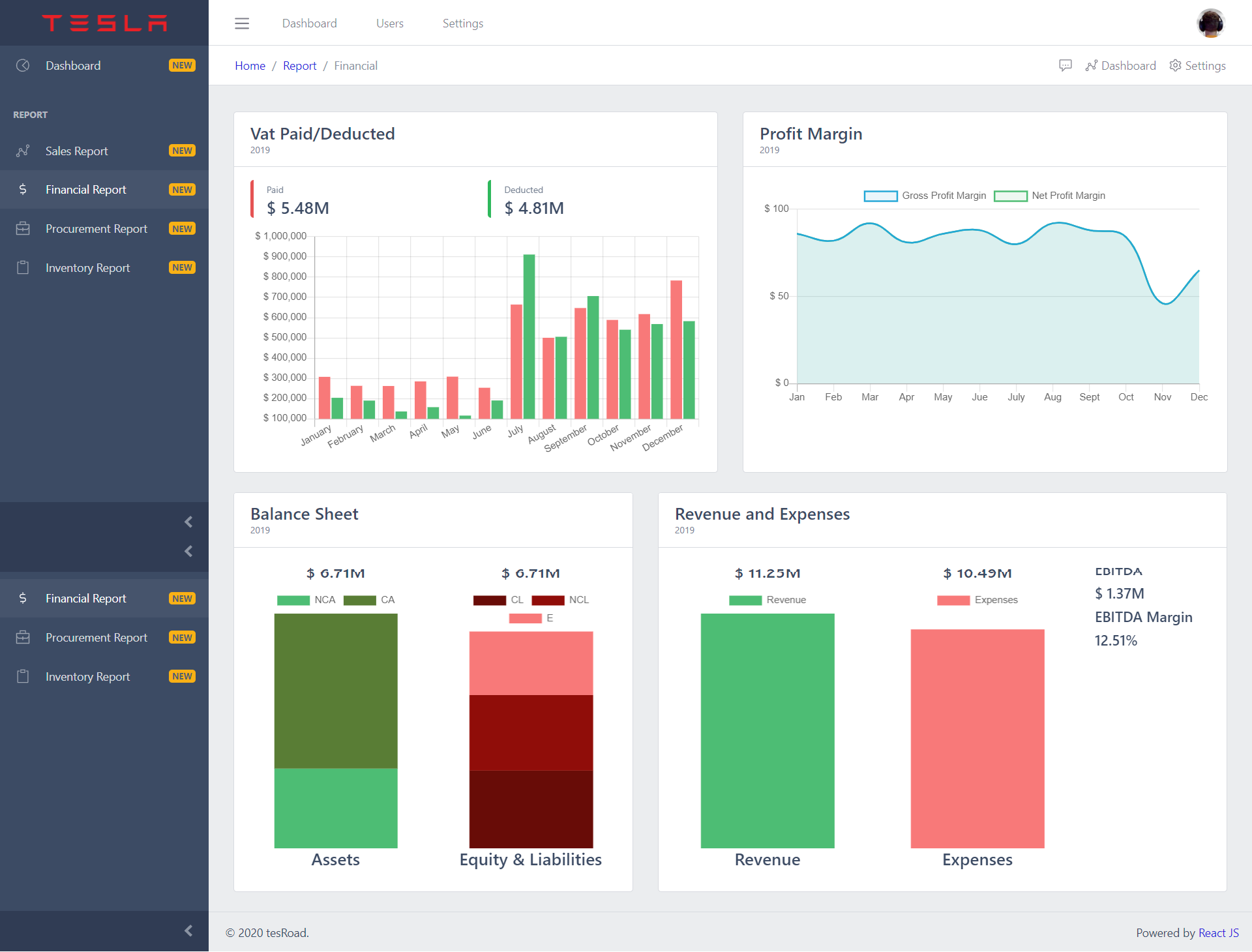Open the user avatar profile picture
1252x952 pixels.
point(1210,23)
